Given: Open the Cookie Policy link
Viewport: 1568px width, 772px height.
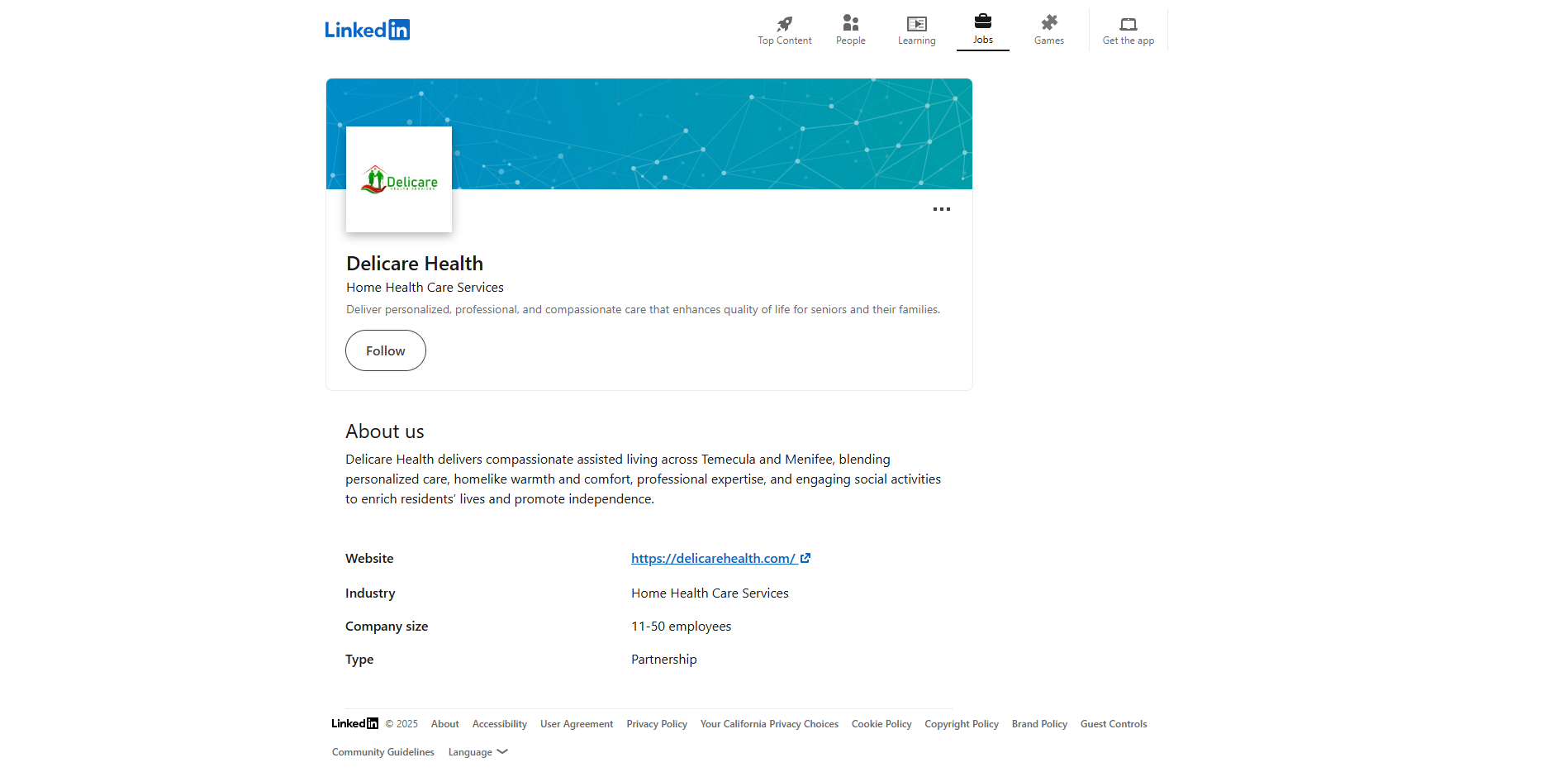Looking at the screenshot, I should tap(881, 724).
